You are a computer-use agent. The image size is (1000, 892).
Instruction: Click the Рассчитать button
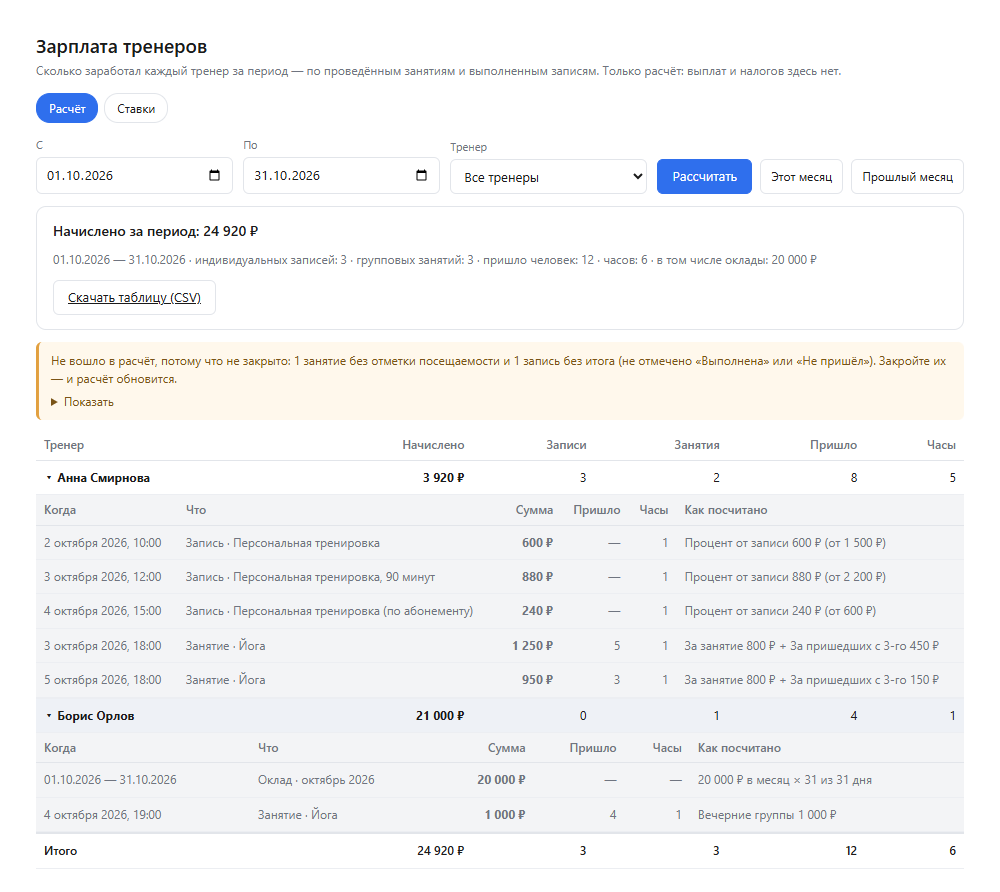point(705,177)
